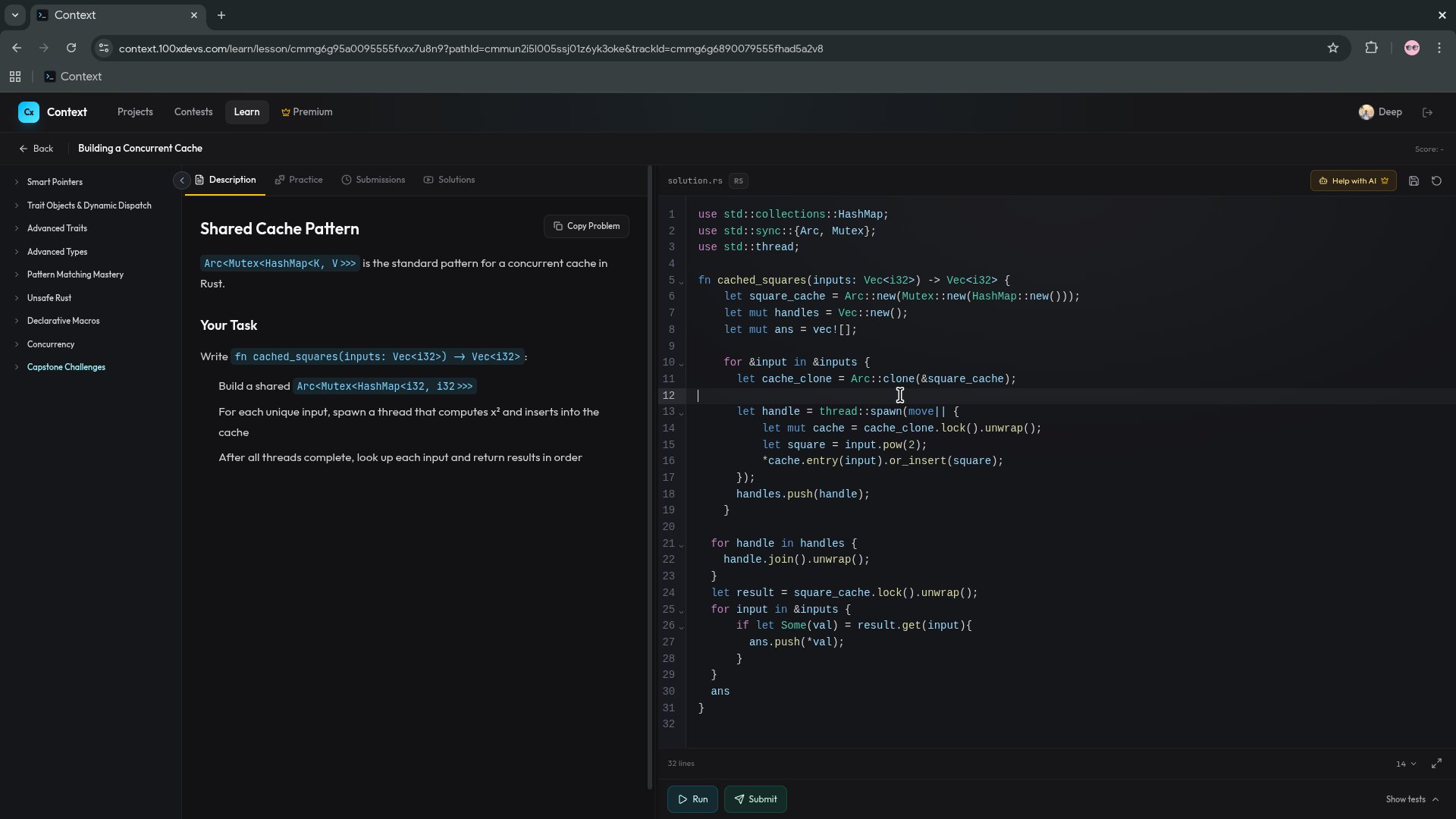Open the Contests menu item
Viewport: 1456px width, 819px height.
pos(193,112)
